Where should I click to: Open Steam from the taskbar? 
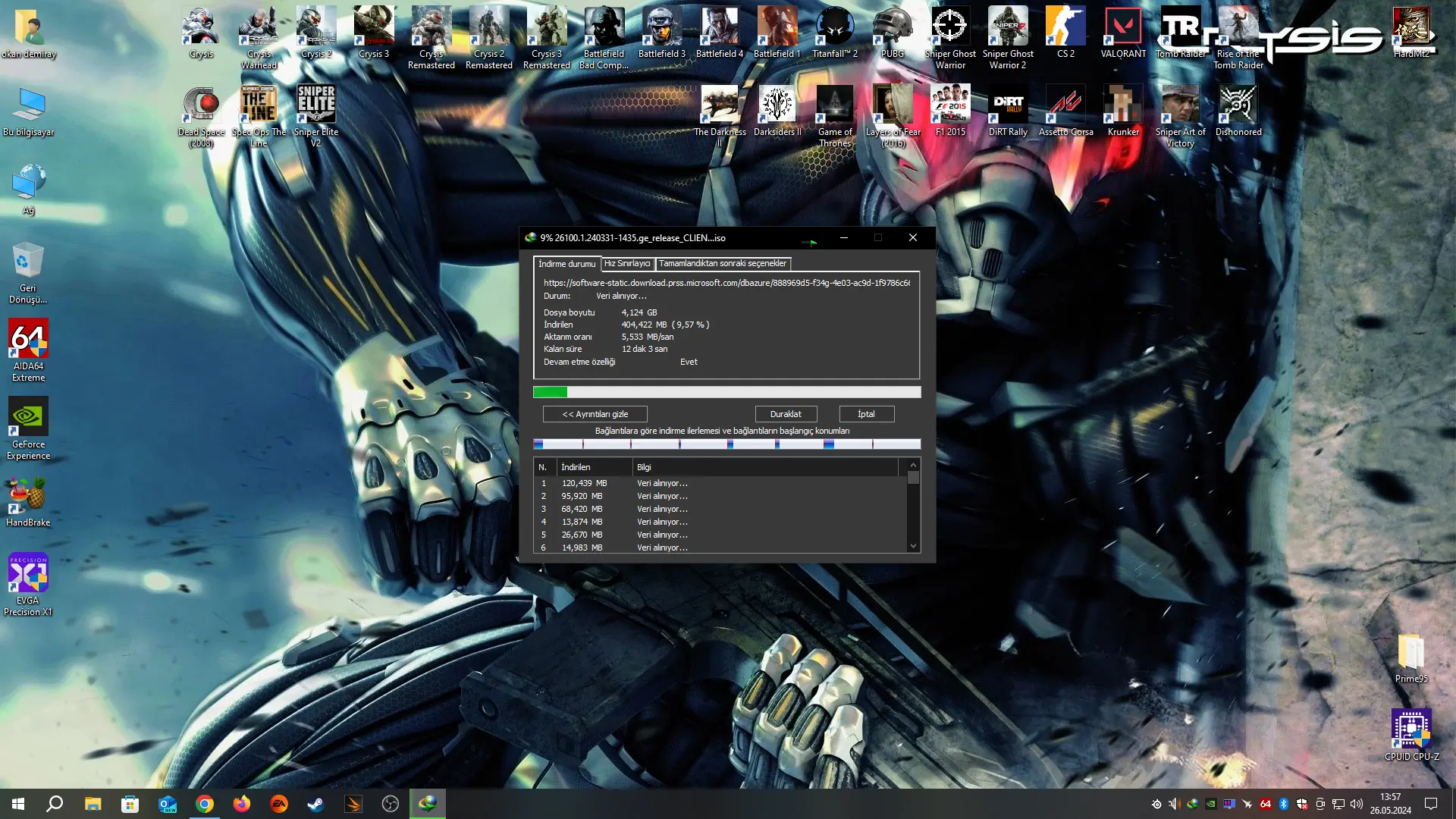click(x=315, y=804)
